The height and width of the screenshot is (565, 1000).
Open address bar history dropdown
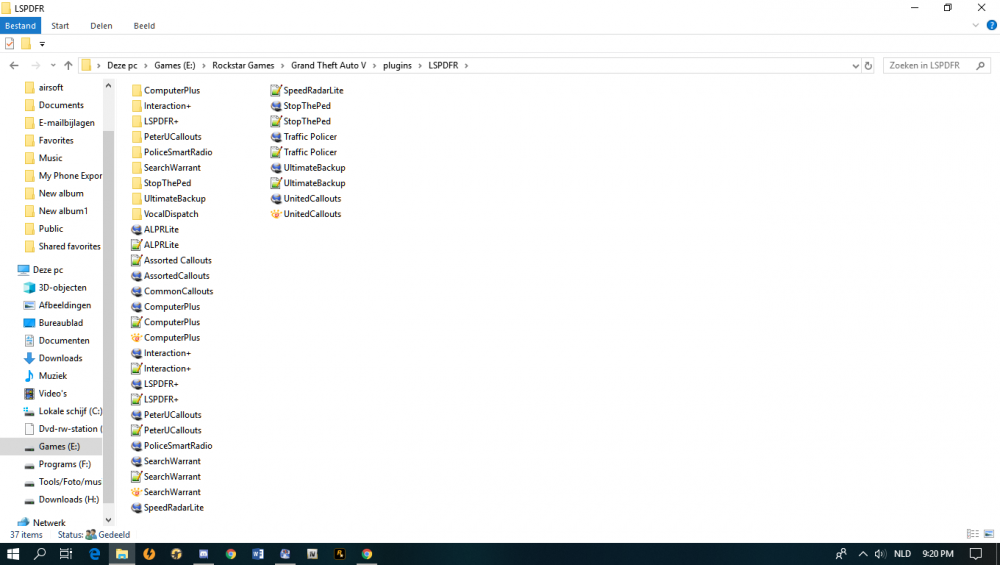pos(855,66)
